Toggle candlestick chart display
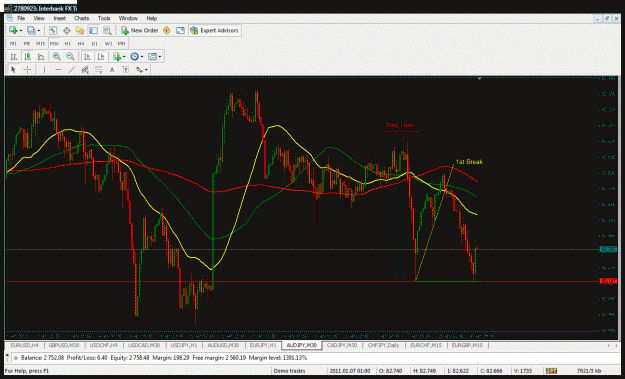The height and width of the screenshot is (379, 625). [x=27, y=57]
